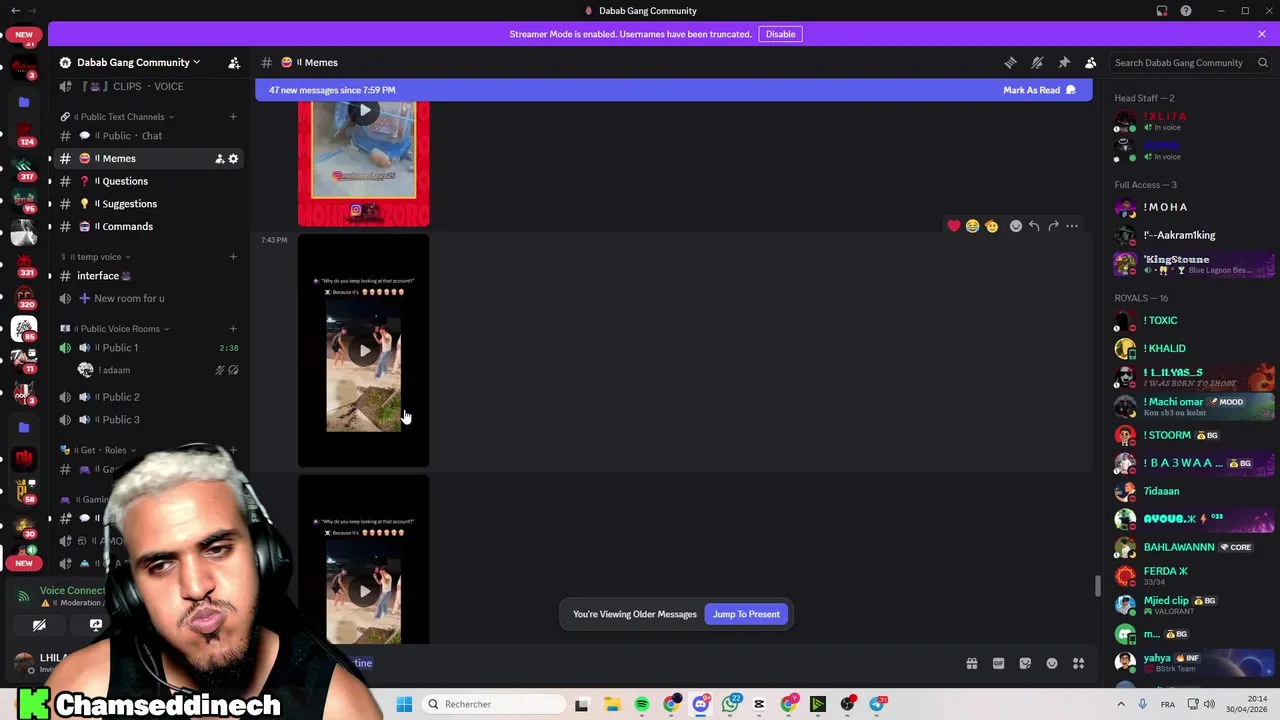Switch to the Questions channel
1280x720 pixels.
(150, 181)
